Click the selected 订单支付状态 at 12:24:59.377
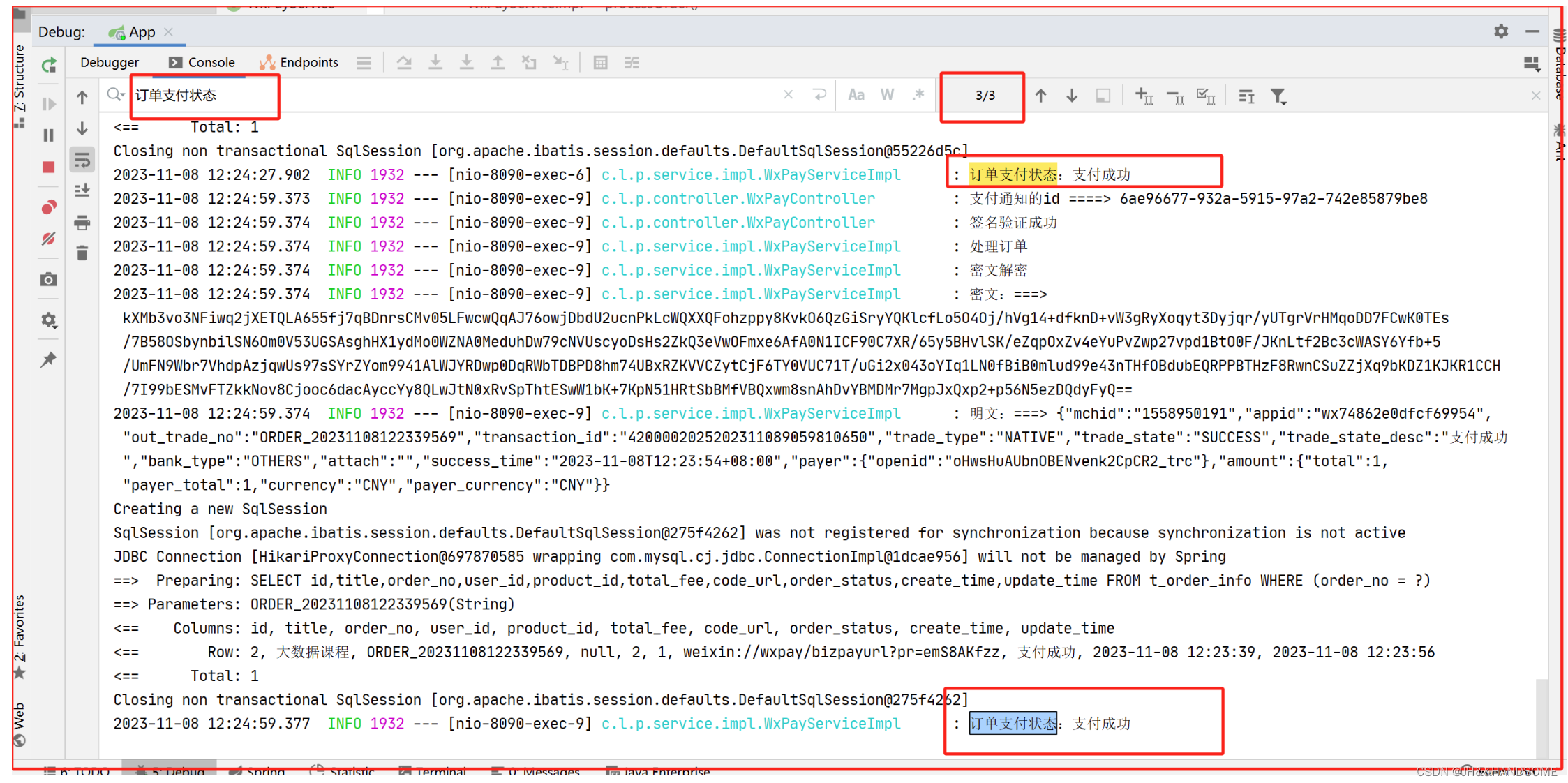Image resolution: width=1568 pixels, height=783 pixels. coord(1013,724)
